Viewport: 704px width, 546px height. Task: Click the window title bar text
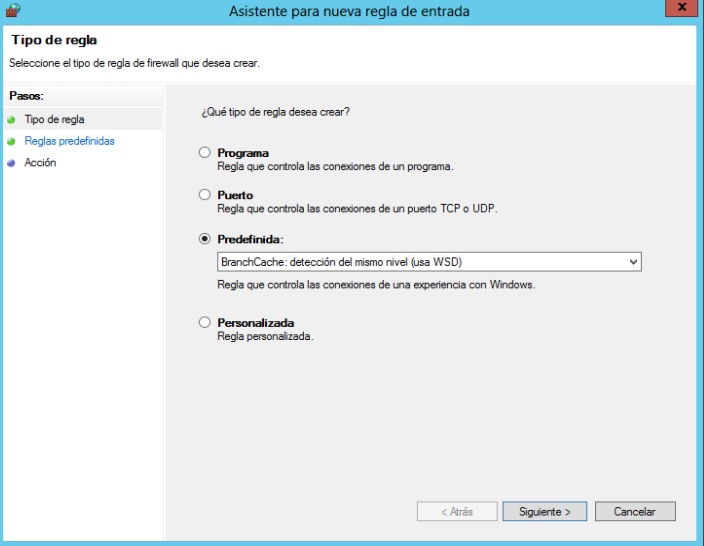[x=349, y=11]
